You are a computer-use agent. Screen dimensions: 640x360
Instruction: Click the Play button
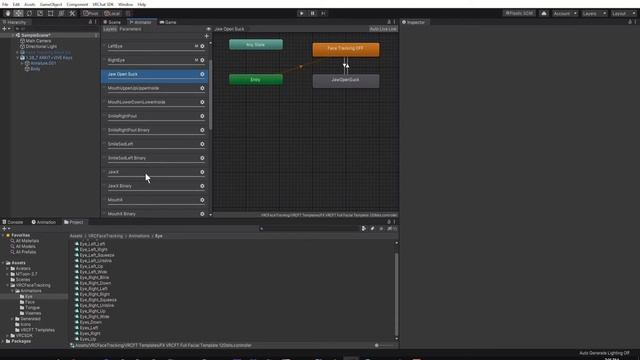pos(302,13)
